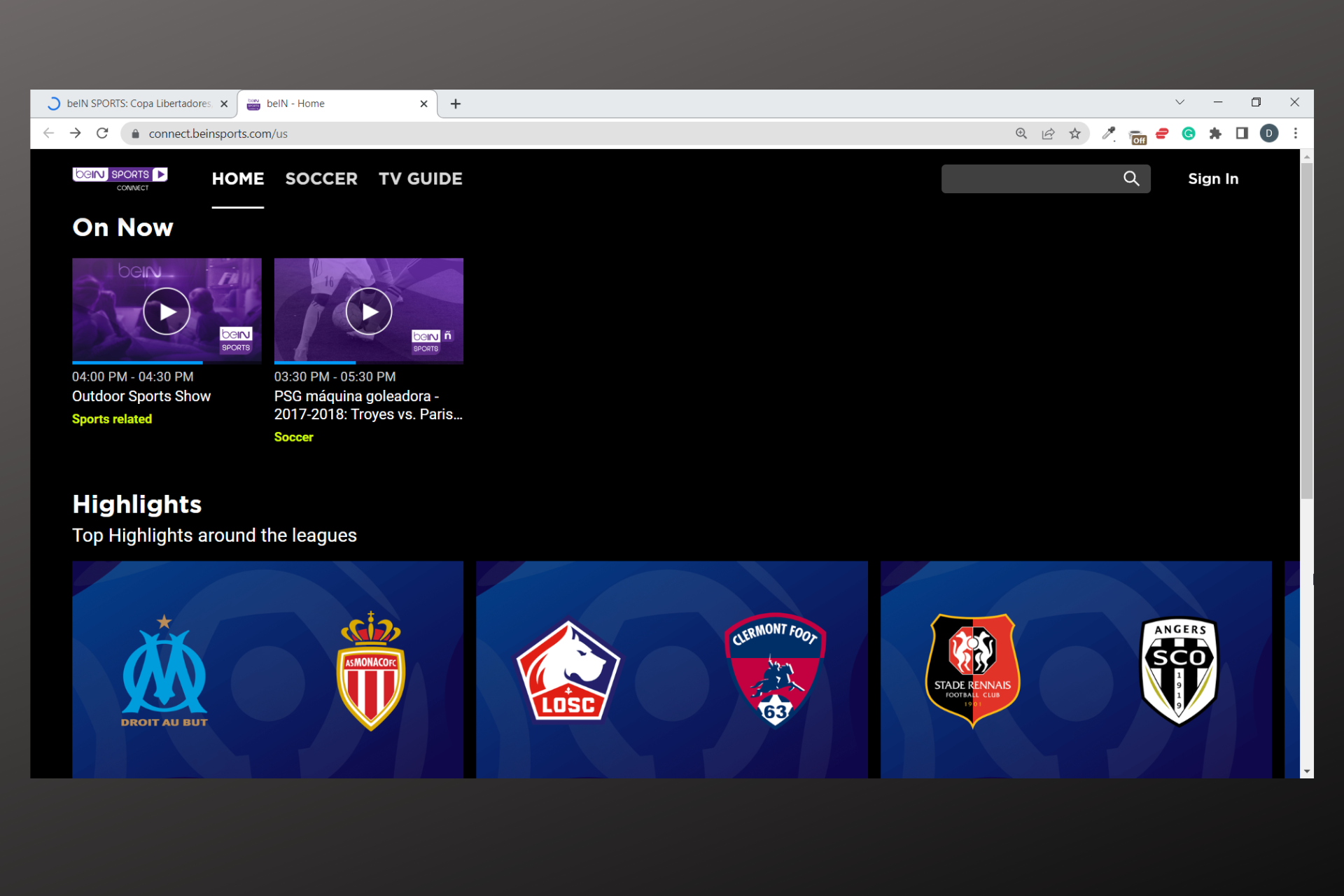Open the share page icon
The width and height of the screenshot is (1344, 896).
(1048, 133)
